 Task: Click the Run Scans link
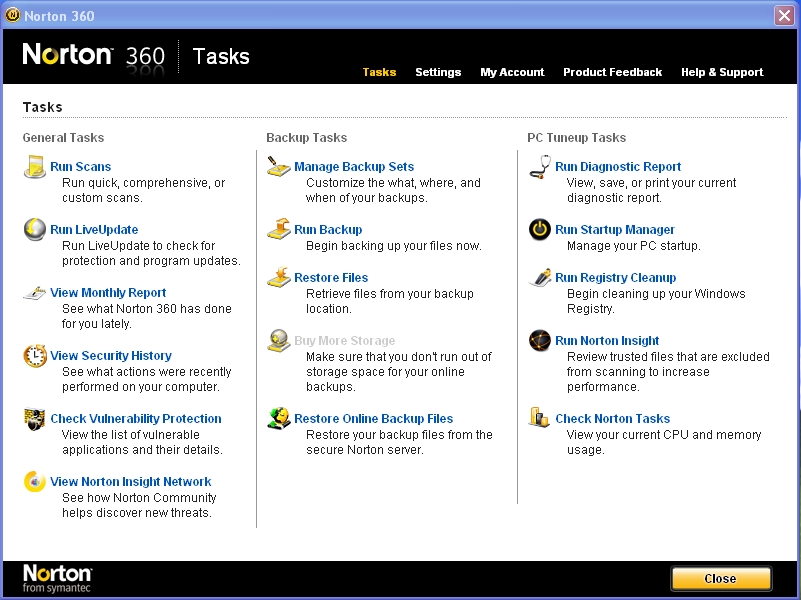click(x=80, y=166)
